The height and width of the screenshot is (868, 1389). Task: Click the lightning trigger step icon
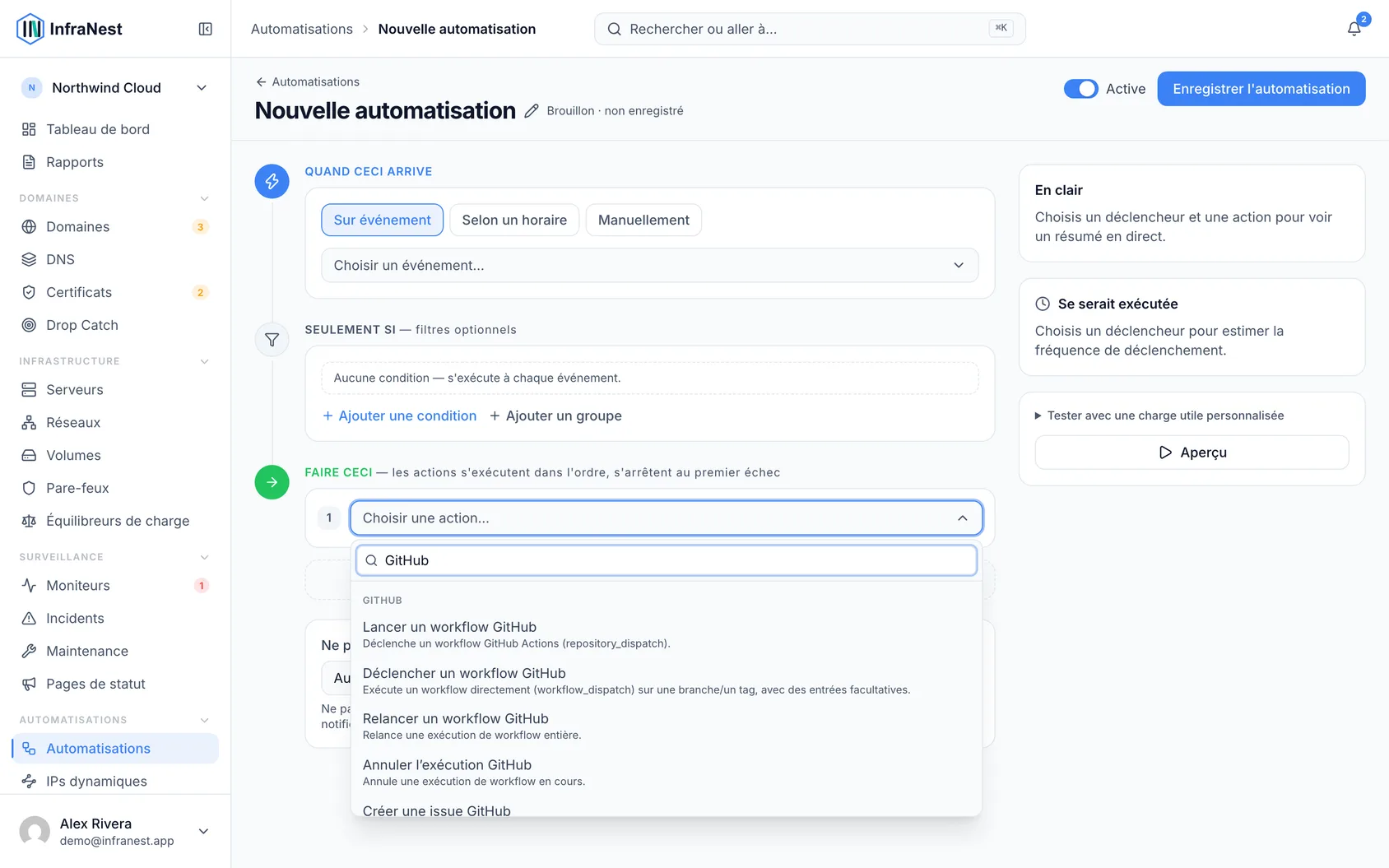[272, 181]
